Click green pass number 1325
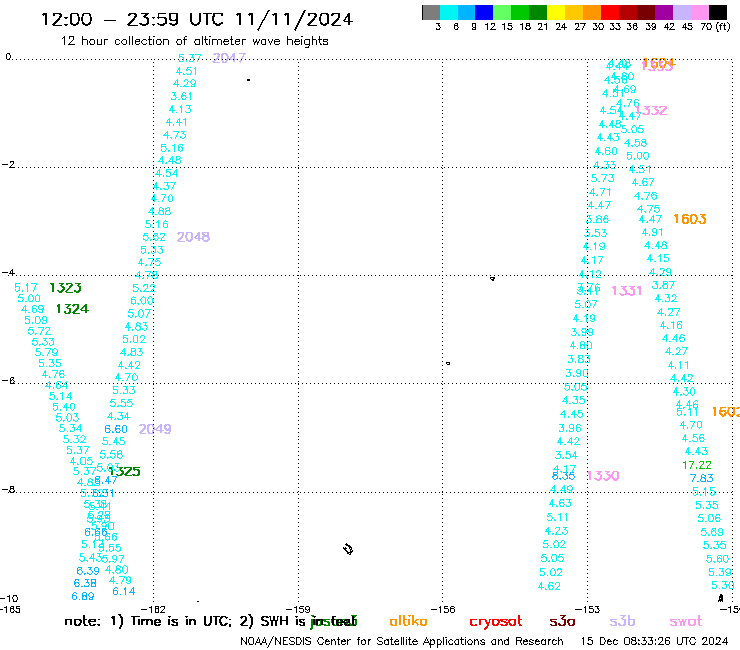The height and width of the screenshot is (650, 740). [x=124, y=471]
